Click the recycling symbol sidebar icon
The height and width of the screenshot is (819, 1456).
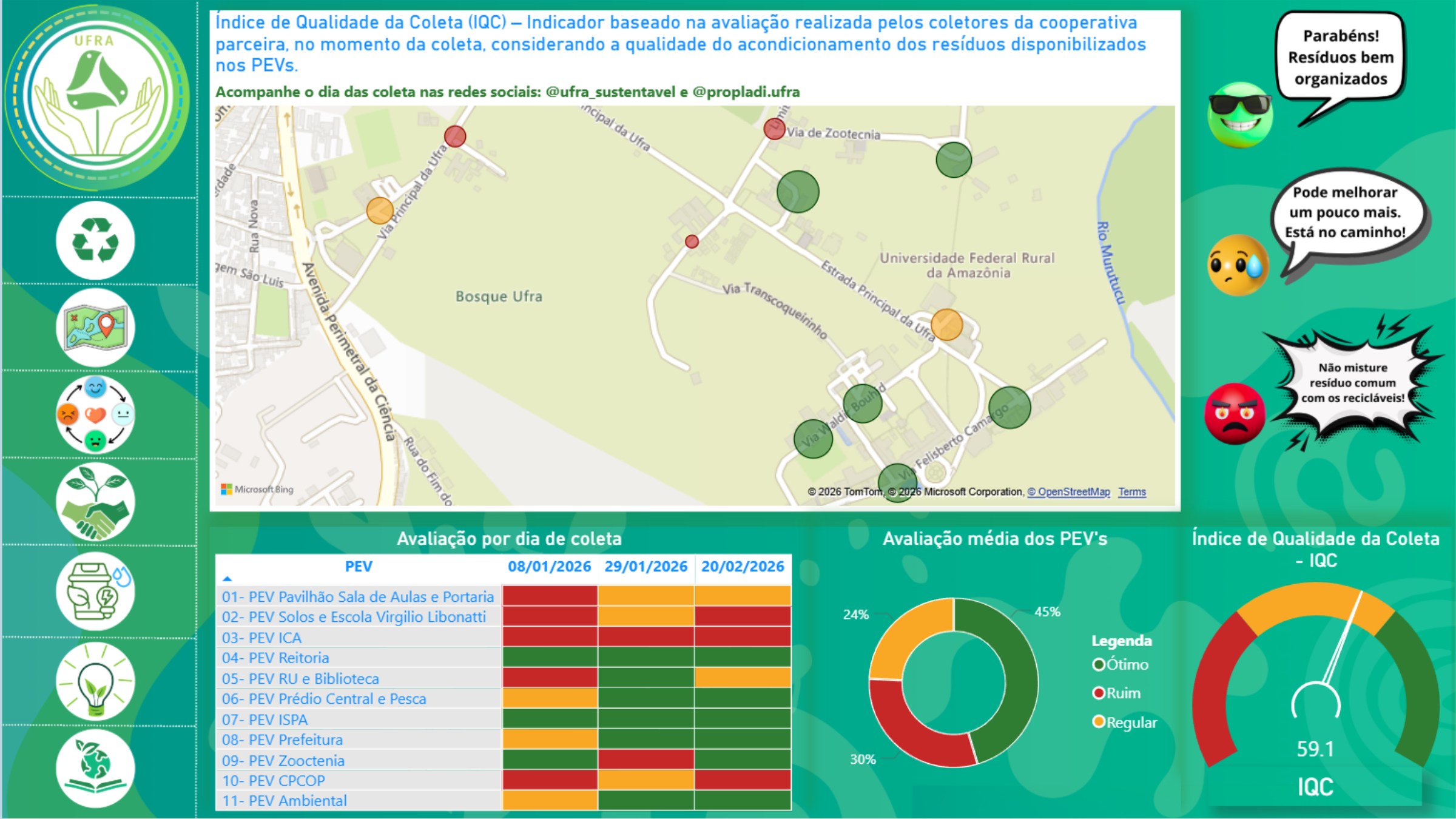pyautogui.click(x=95, y=241)
